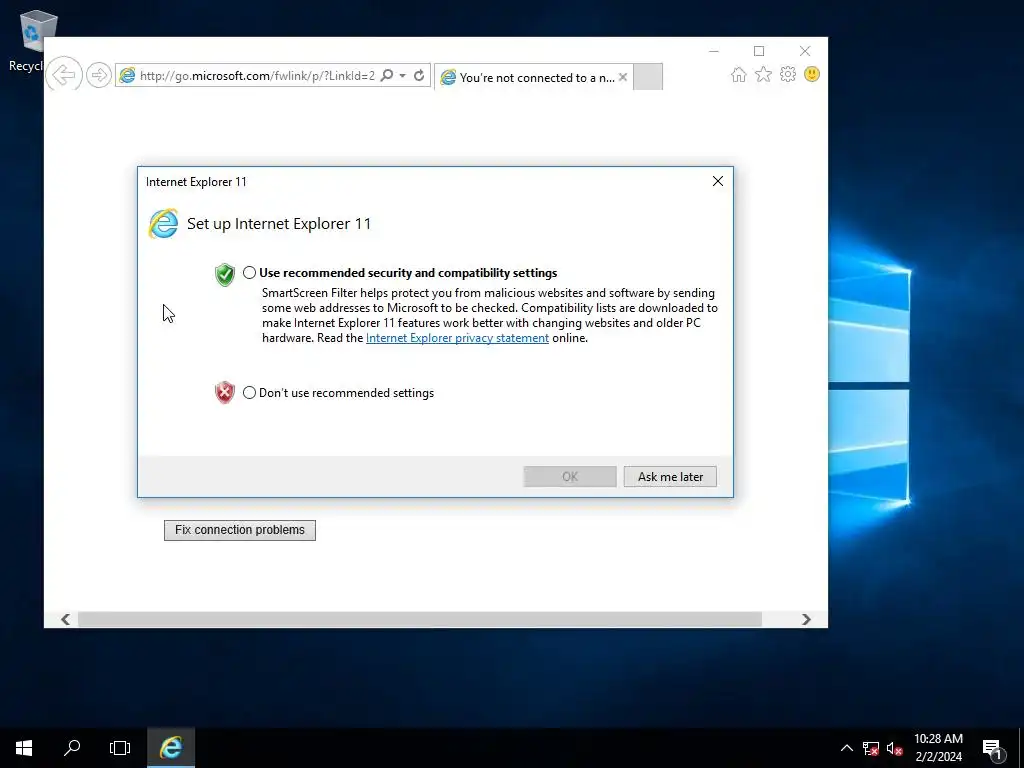
Task: Minimize the Internet Explorer window
Action: [x=714, y=51]
